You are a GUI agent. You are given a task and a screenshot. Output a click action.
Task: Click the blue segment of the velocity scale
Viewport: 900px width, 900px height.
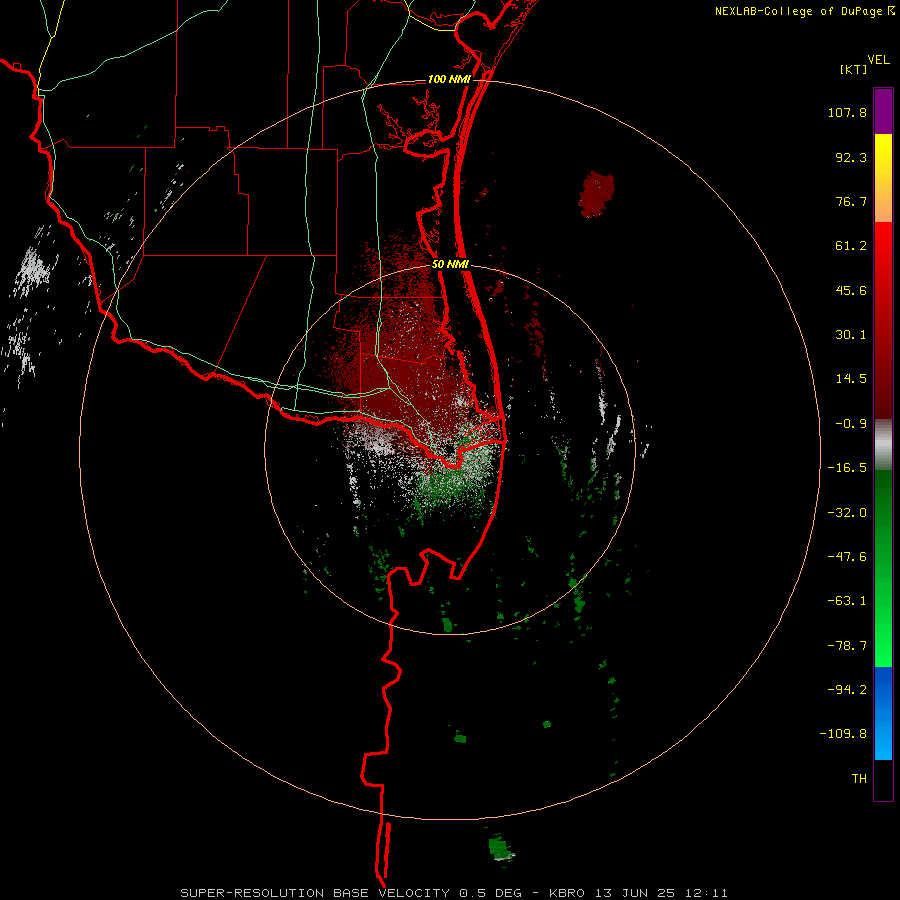[x=883, y=713]
